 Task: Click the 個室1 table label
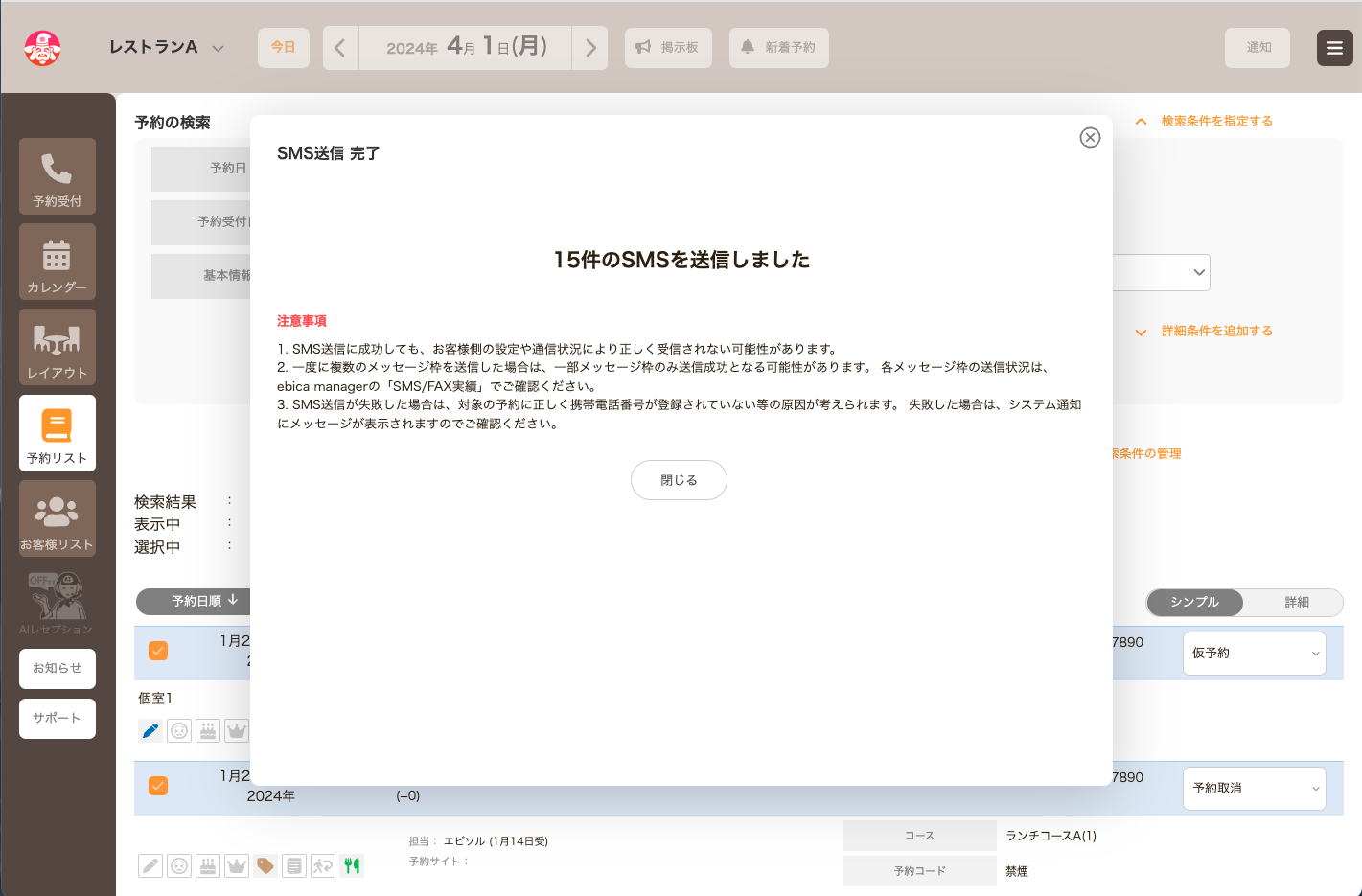coord(155,699)
